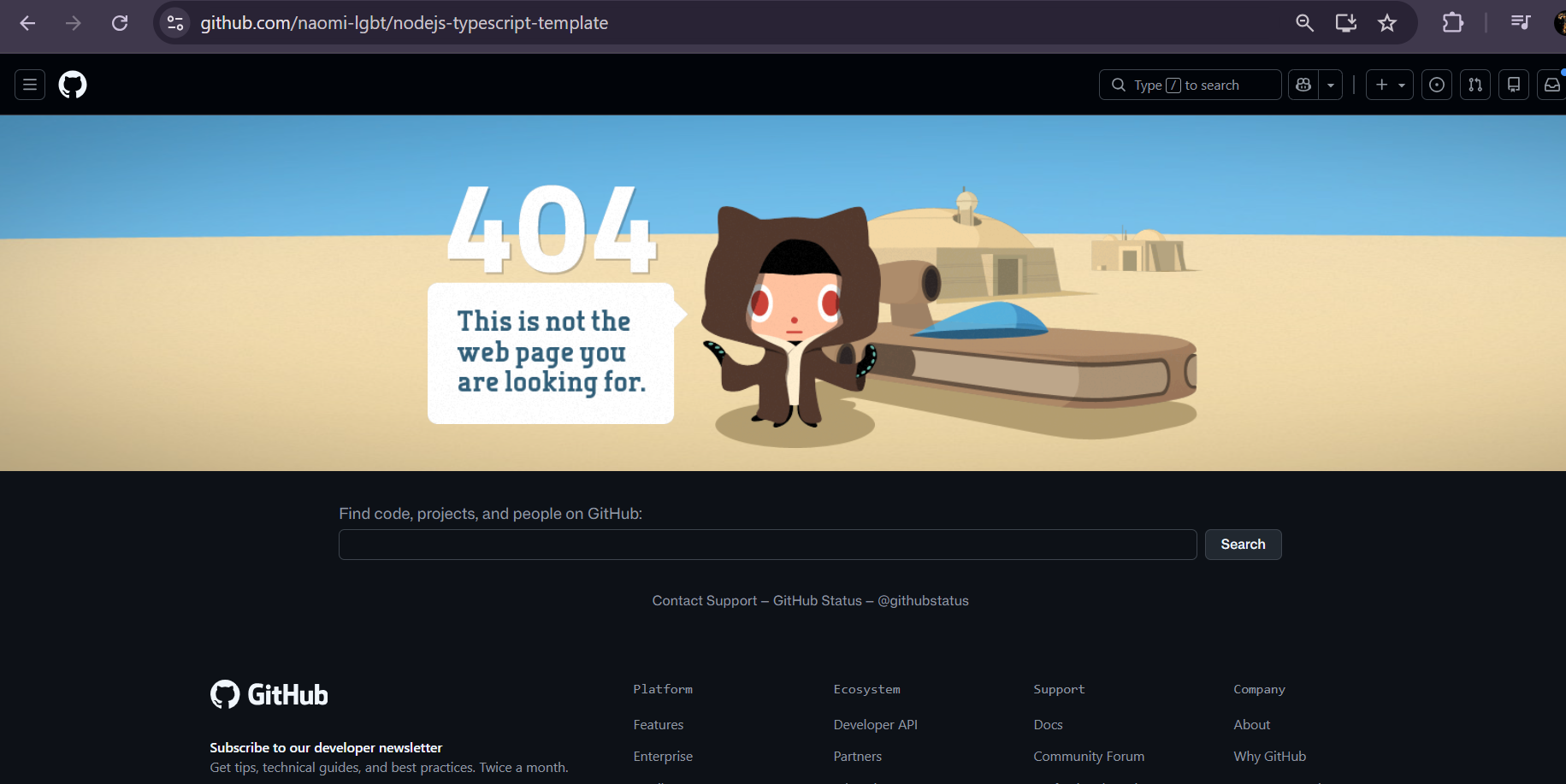The width and height of the screenshot is (1566, 784).
Task: Click the Contact Support link
Action: [704, 601]
